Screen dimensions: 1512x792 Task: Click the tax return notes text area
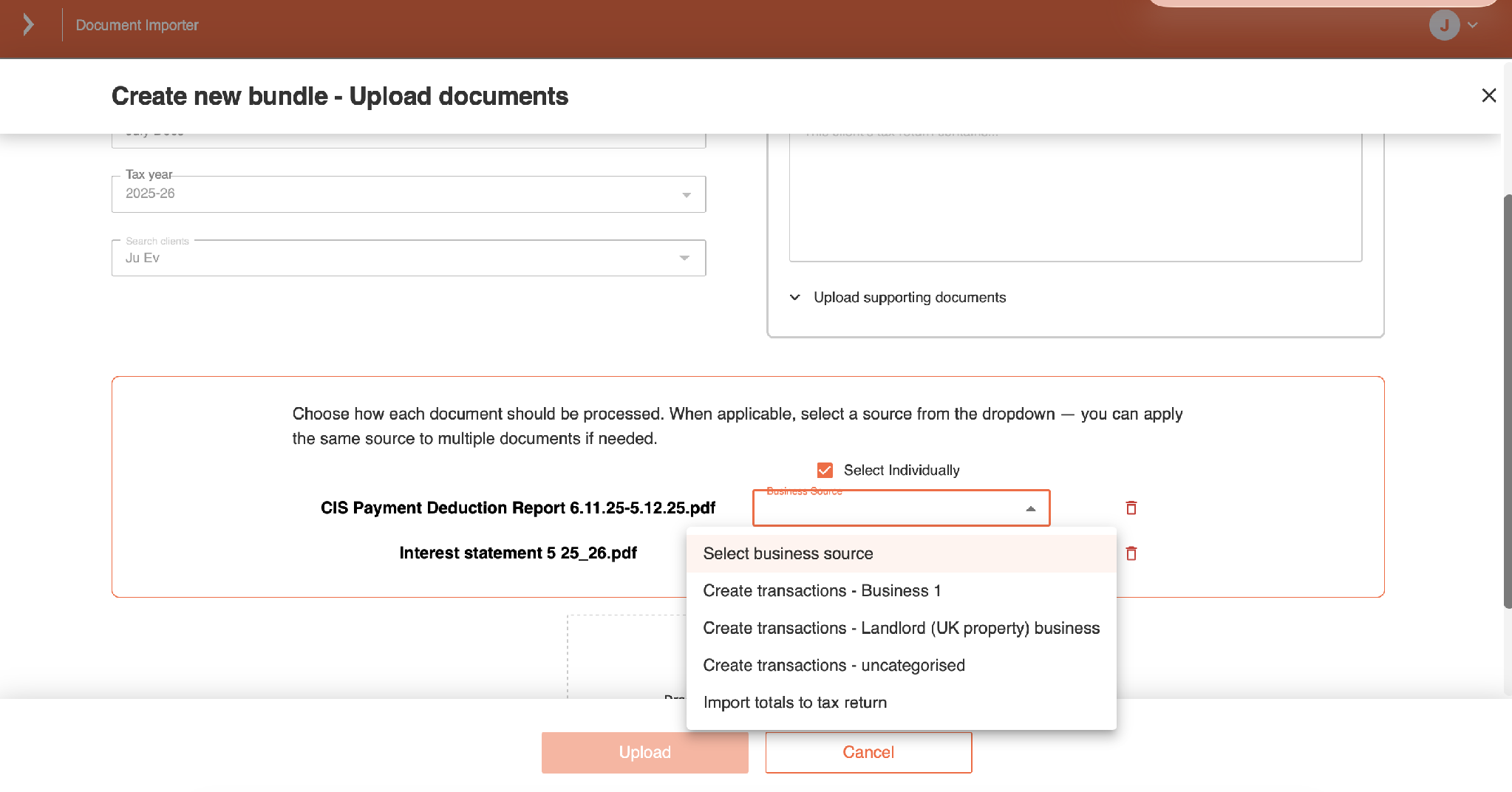pos(1075,197)
